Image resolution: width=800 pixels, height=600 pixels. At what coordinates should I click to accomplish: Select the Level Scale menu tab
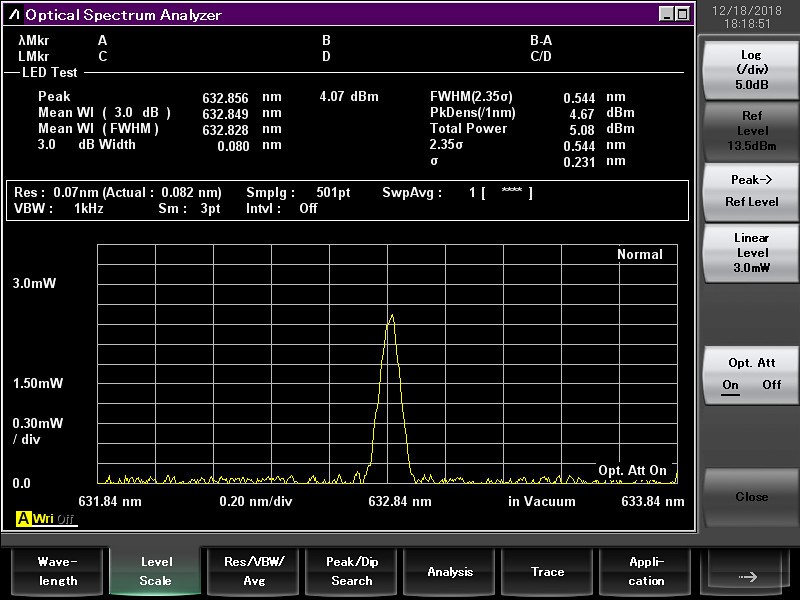pos(155,571)
